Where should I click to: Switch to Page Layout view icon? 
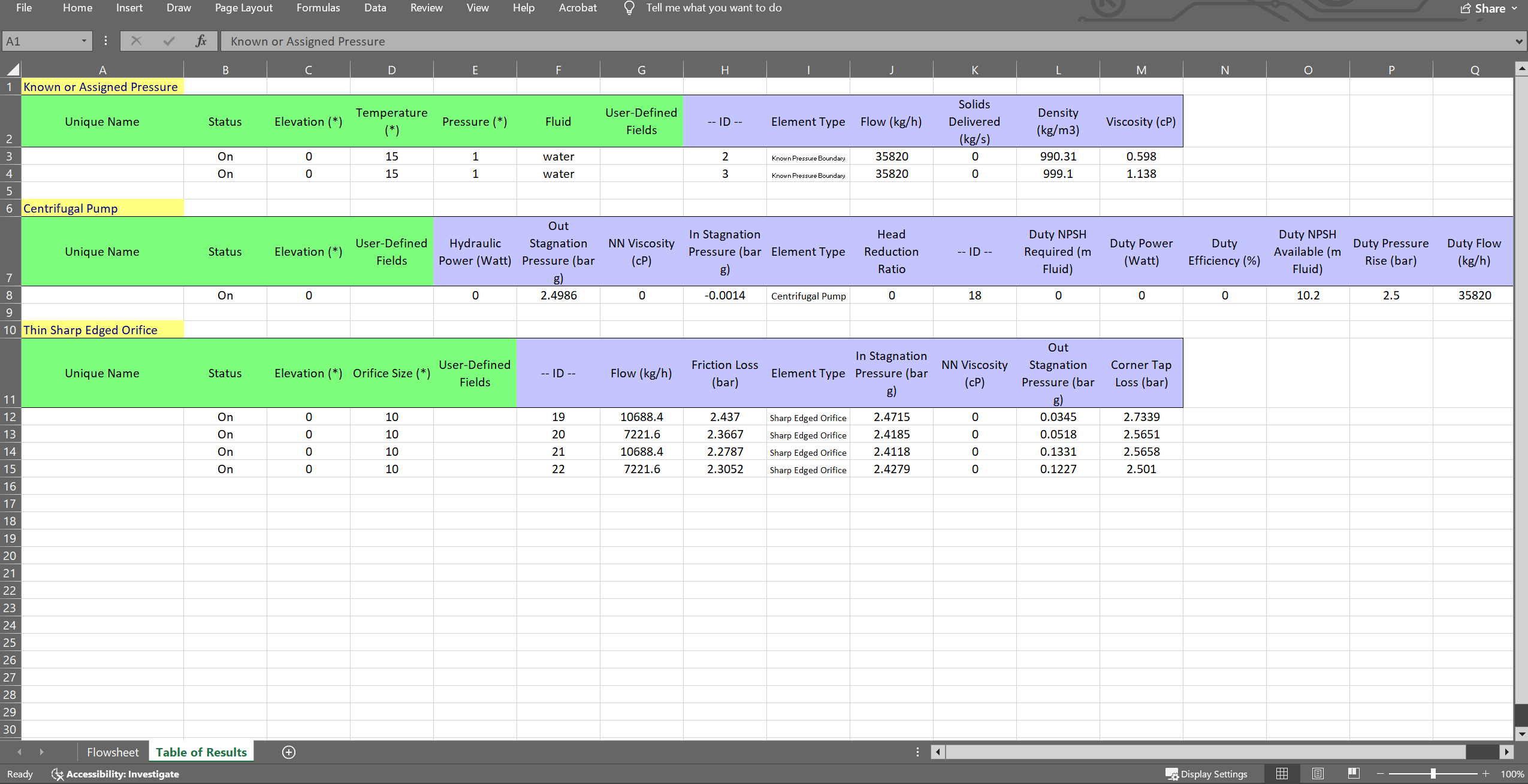click(x=1318, y=774)
